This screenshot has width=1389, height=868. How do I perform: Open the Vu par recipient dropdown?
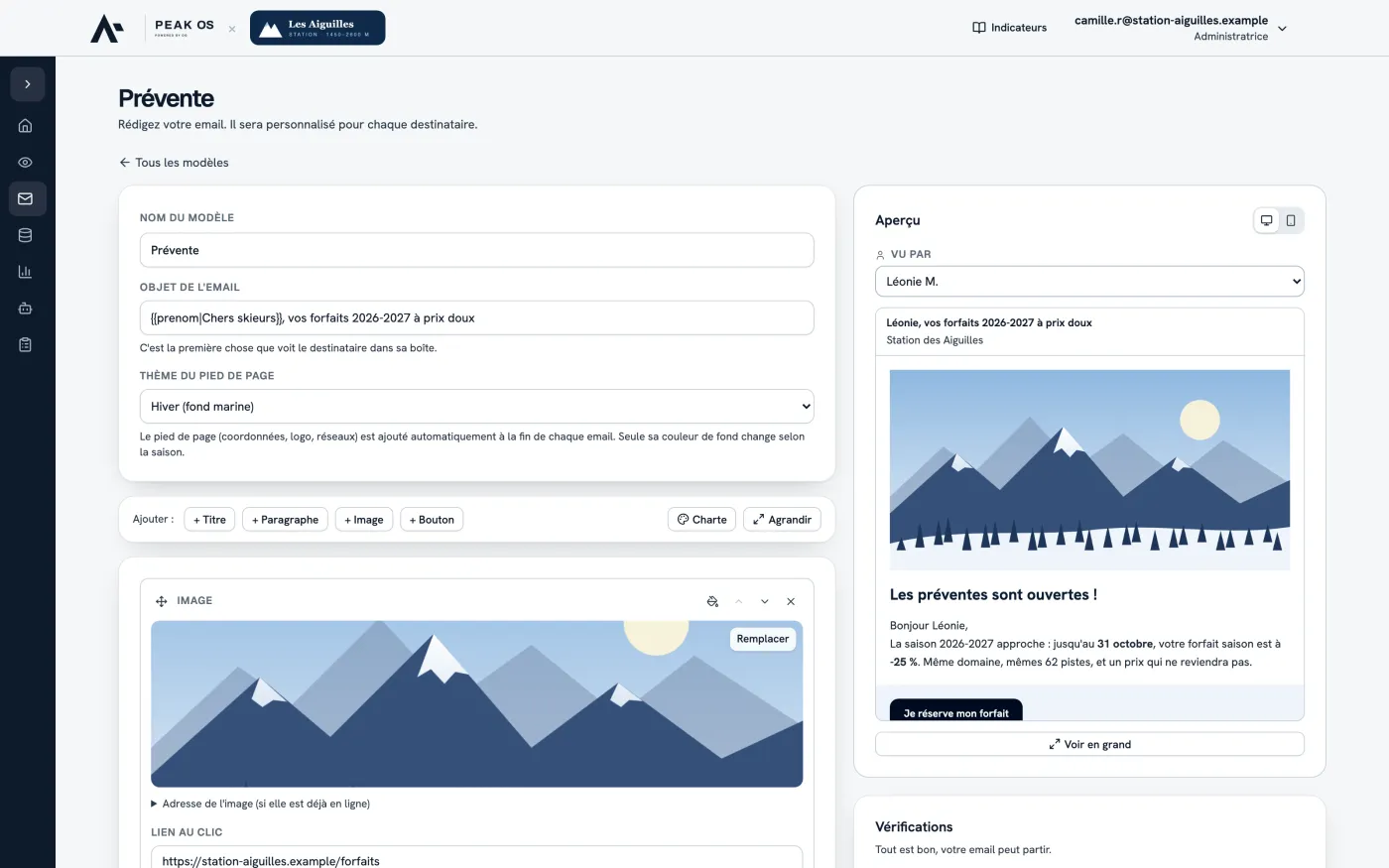coord(1089,282)
